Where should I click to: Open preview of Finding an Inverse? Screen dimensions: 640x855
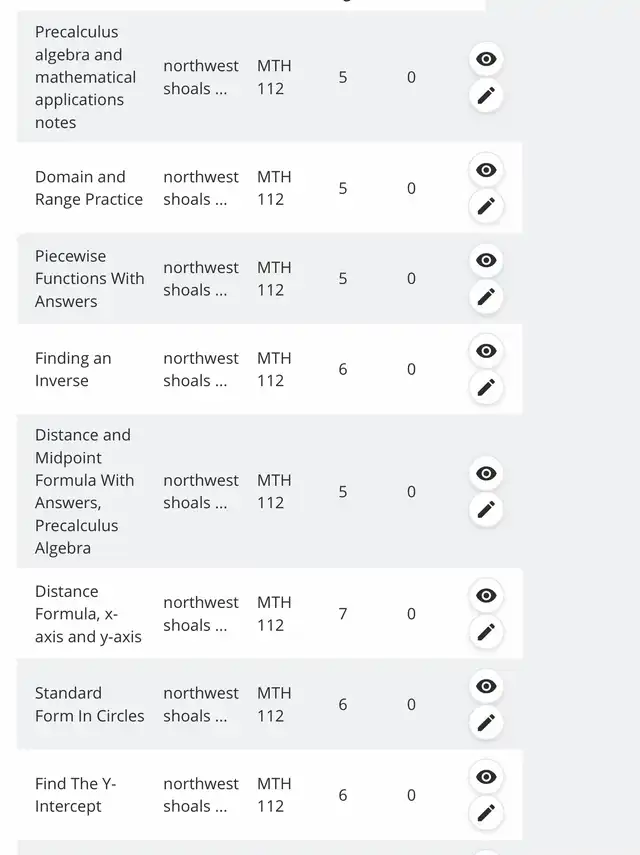pyautogui.click(x=486, y=351)
